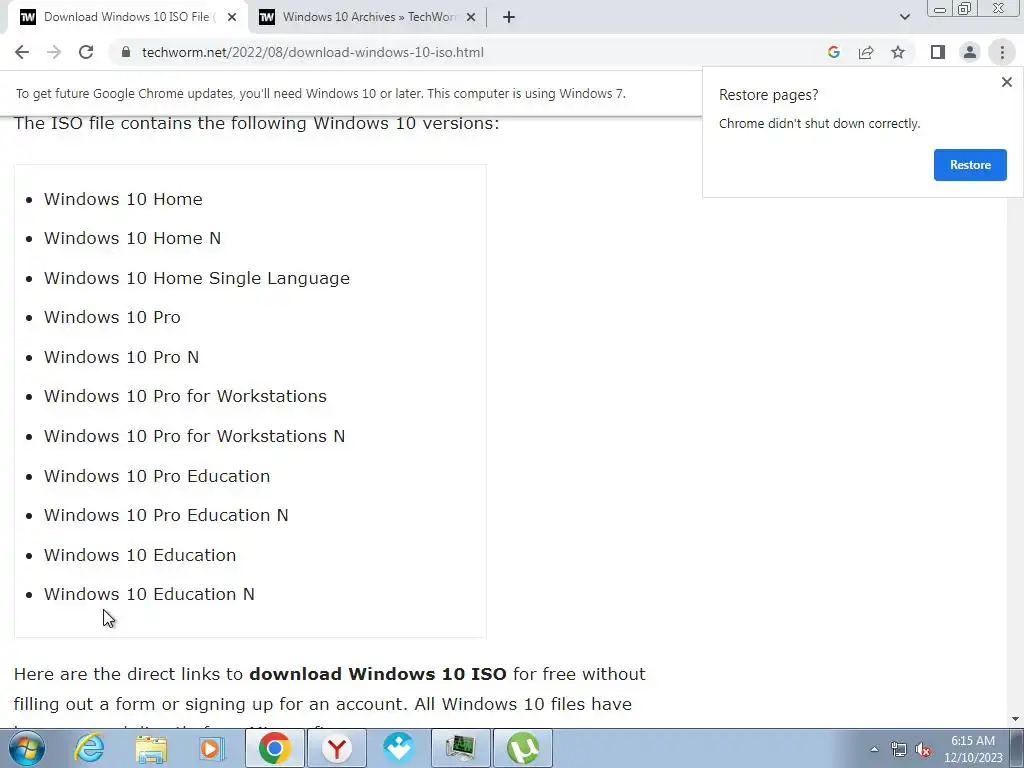Open a new tab with the plus button
Screen dimensions: 1024x768
point(509,17)
